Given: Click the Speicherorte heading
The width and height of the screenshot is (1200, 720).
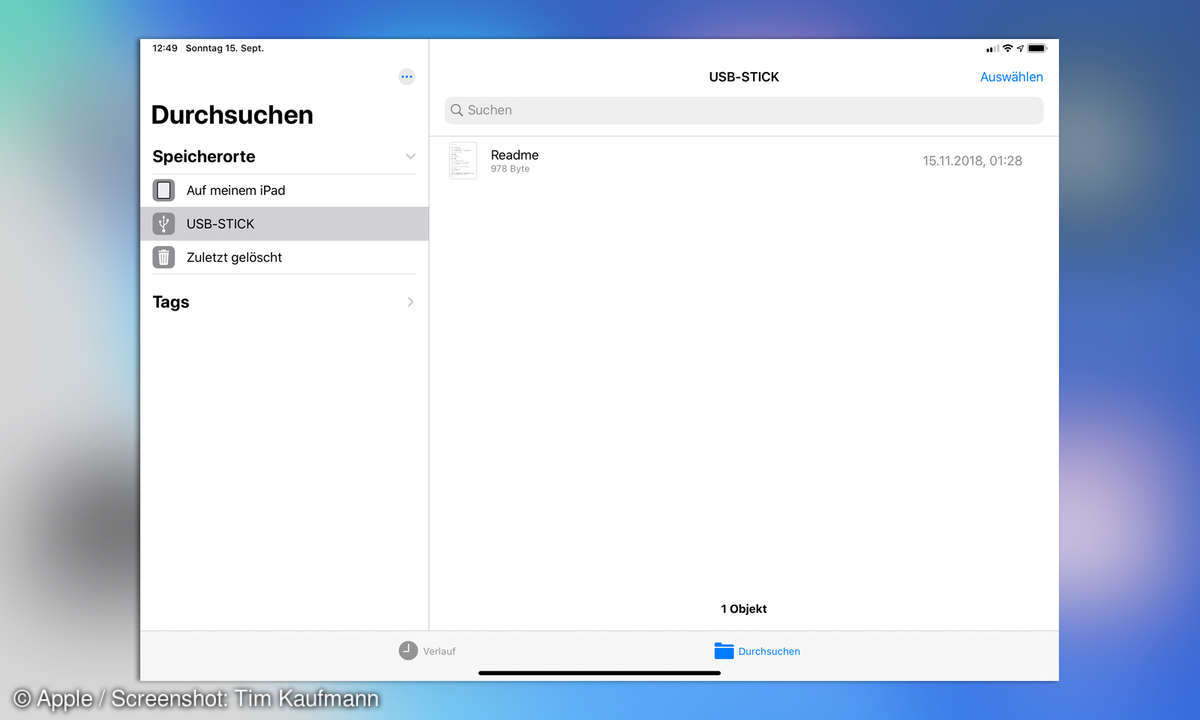Looking at the screenshot, I should 204,157.
